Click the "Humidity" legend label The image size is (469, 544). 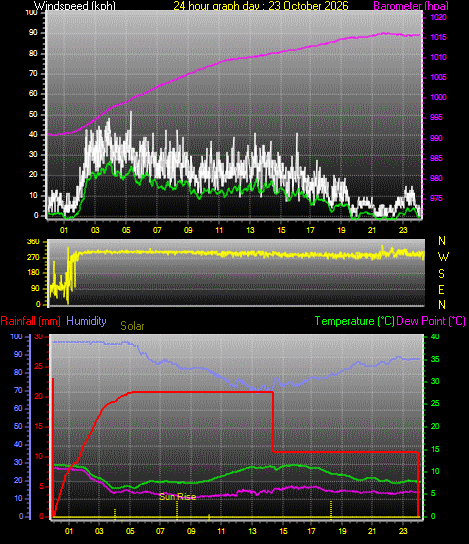coord(86,321)
